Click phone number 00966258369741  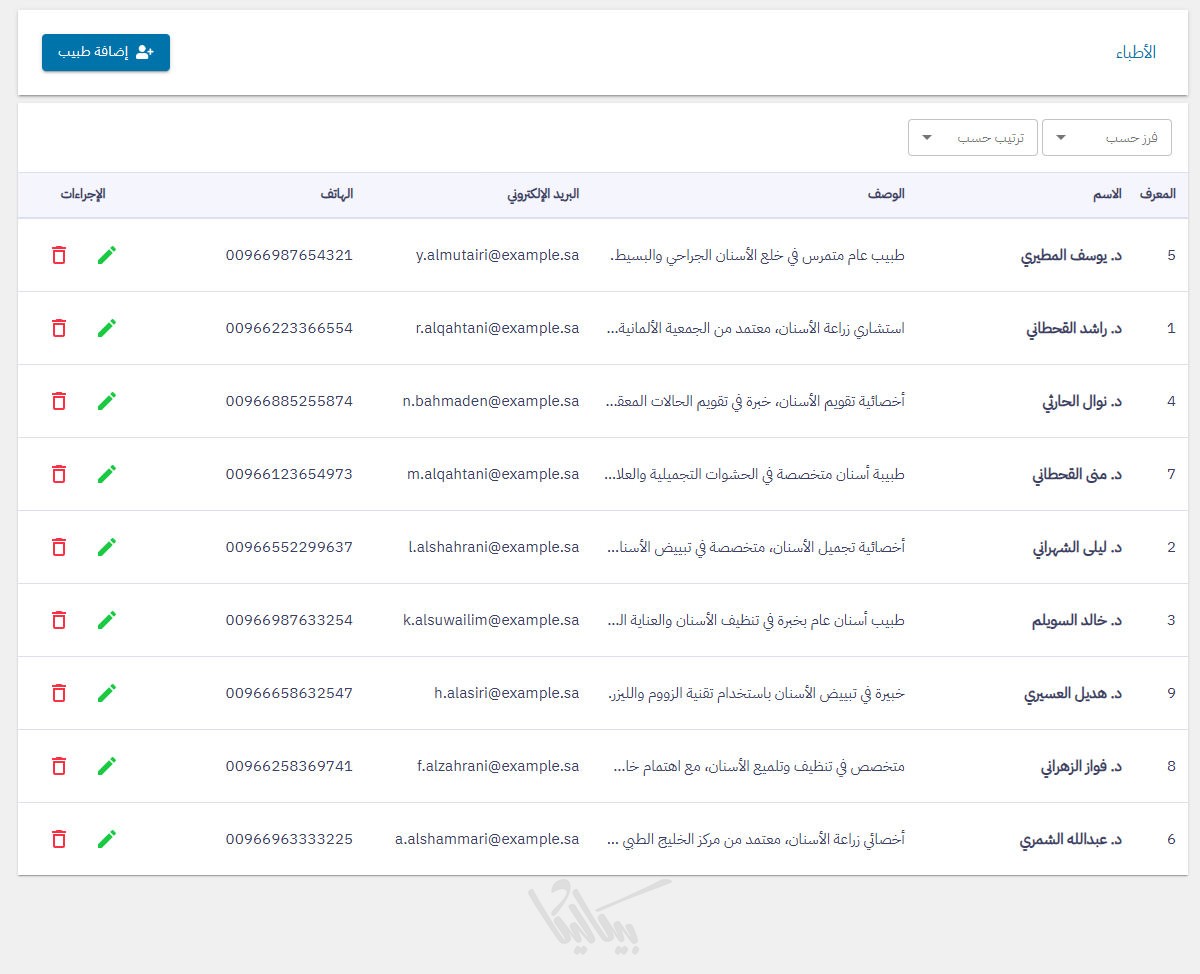pyautogui.click(x=289, y=766)
